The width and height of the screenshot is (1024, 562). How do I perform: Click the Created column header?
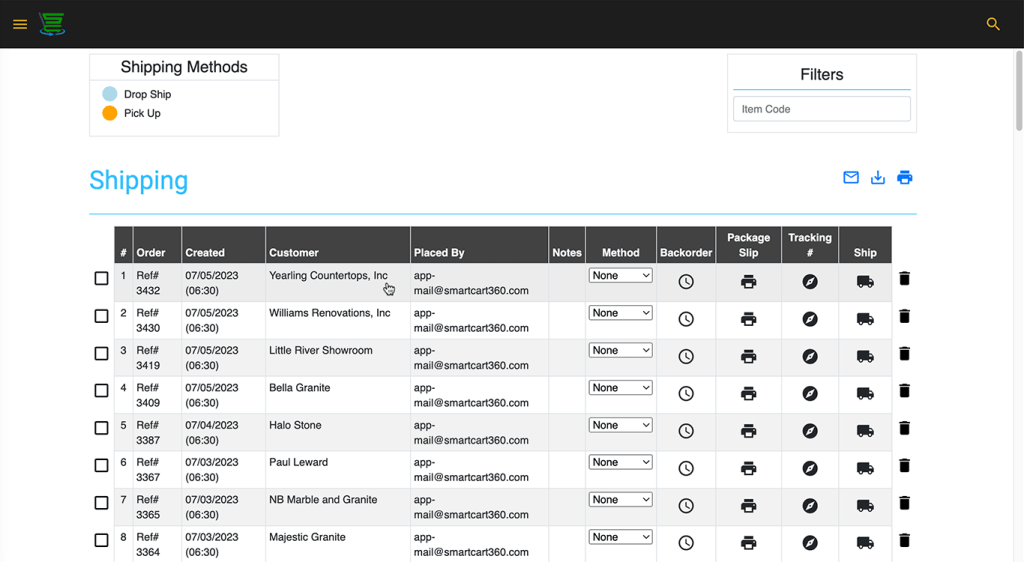(205, 253)
